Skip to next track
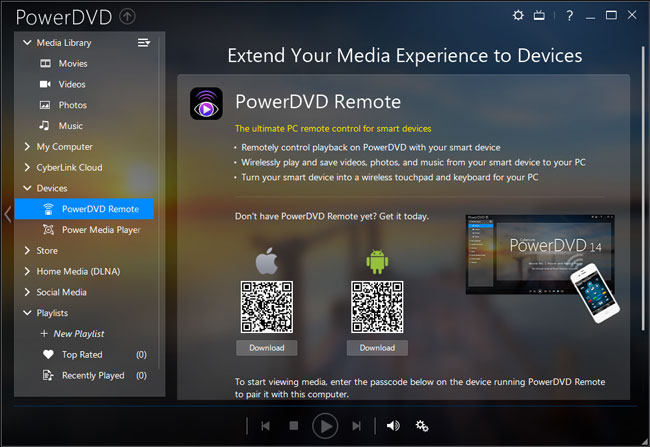 356,426
